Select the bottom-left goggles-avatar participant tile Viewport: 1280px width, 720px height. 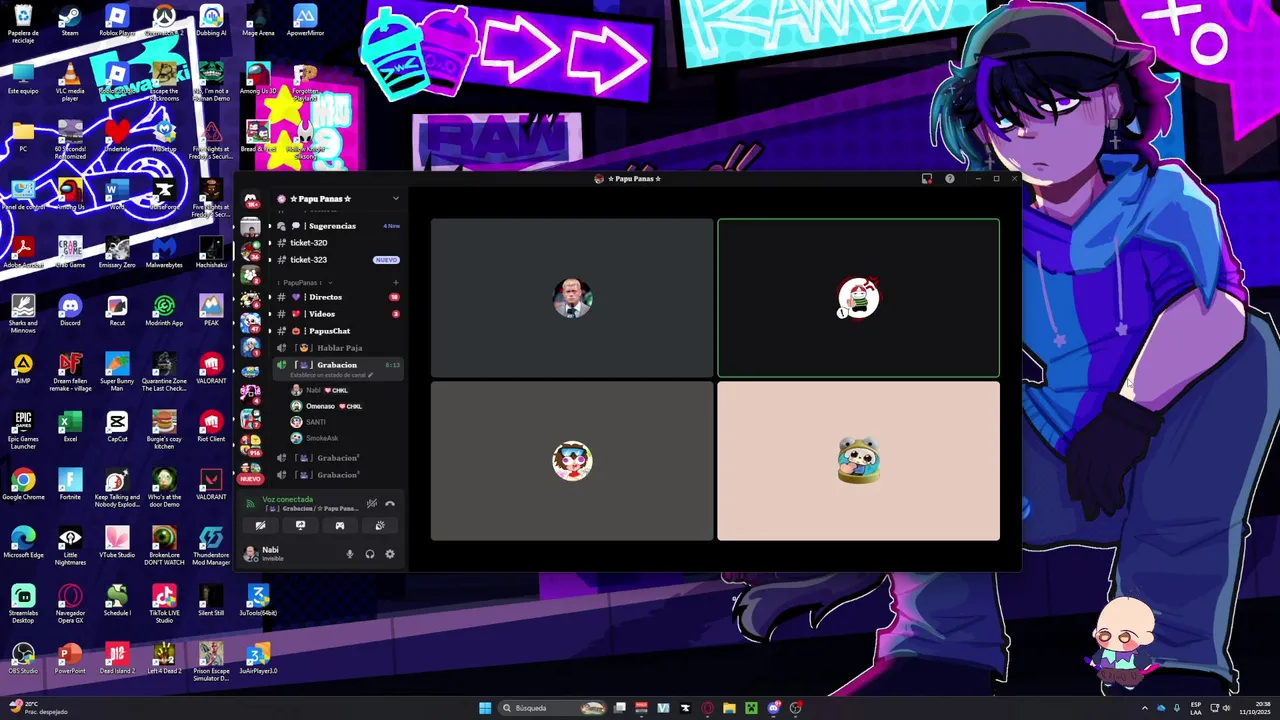point(572,461)
